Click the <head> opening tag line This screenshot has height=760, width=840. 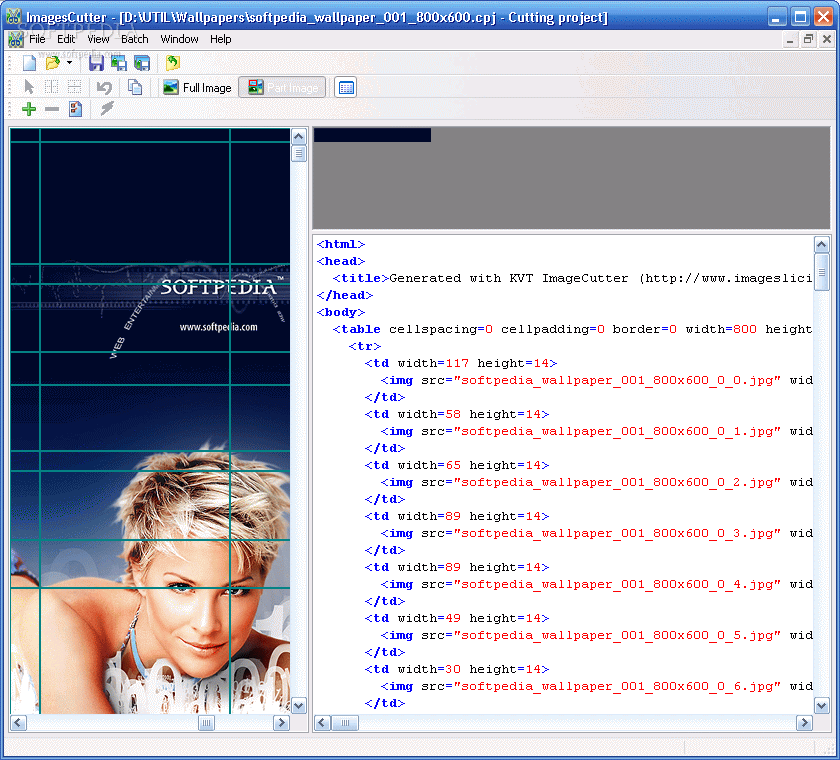click(x=341, y=261)
